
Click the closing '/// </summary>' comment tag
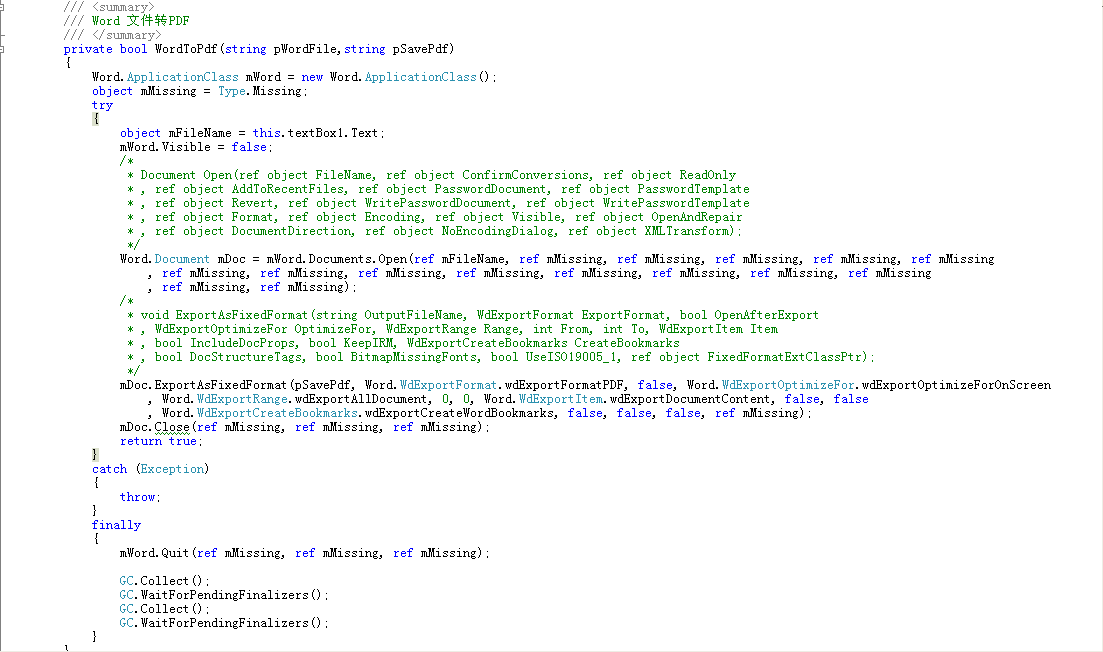113,35
